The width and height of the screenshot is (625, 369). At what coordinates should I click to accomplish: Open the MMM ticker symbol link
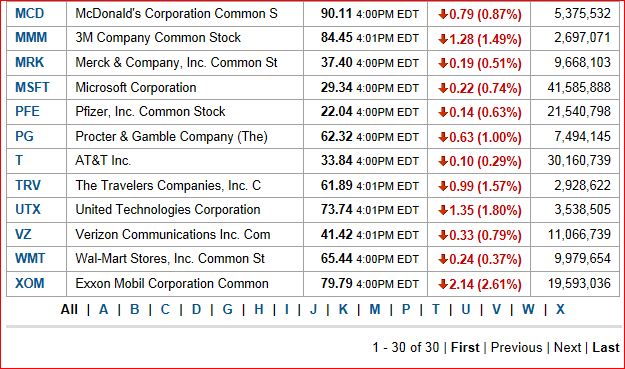31,38
